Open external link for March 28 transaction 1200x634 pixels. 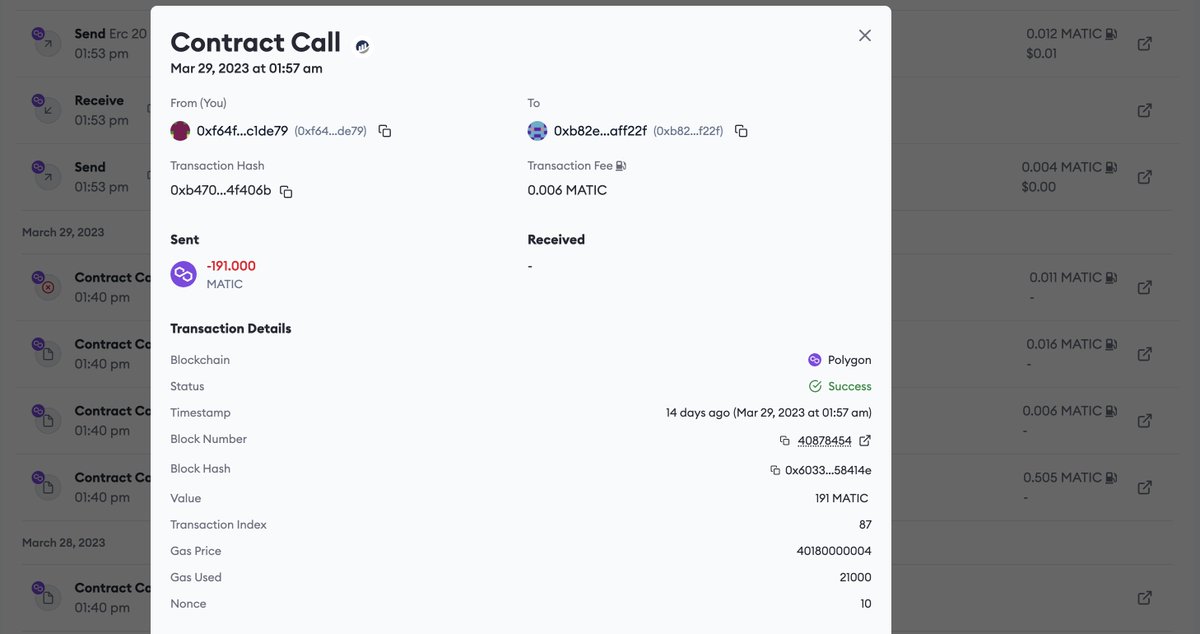click(1145, 598)
